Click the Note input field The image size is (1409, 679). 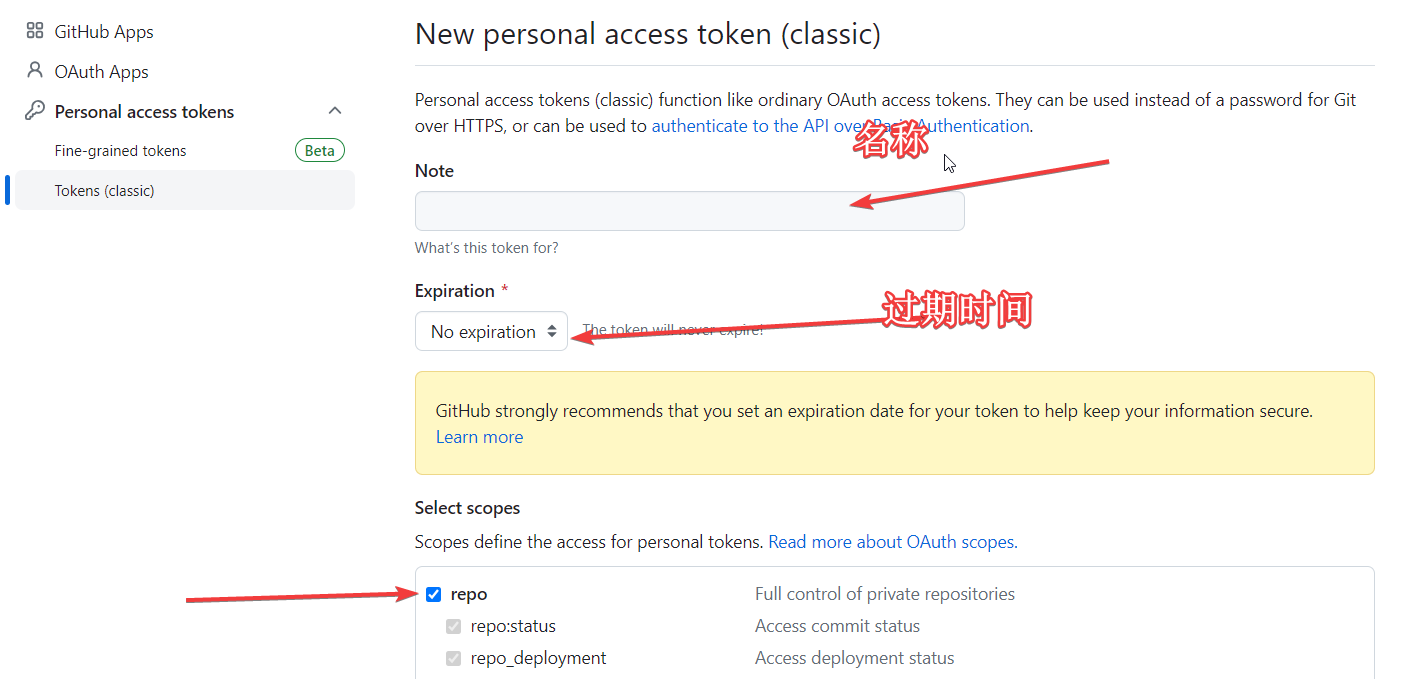[x=689, y=211]
